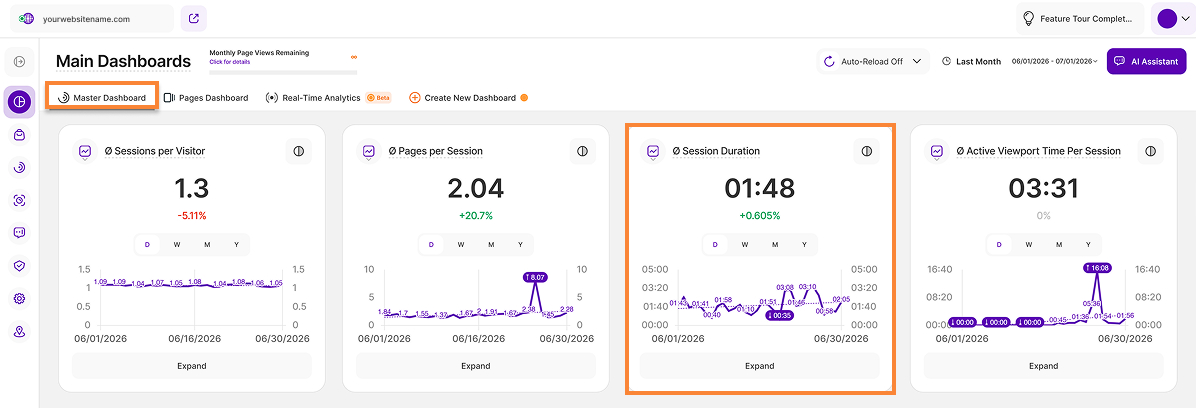Open the feedback chat bubble sidebar icon
1196x408 pixels.
coord(19,233)
